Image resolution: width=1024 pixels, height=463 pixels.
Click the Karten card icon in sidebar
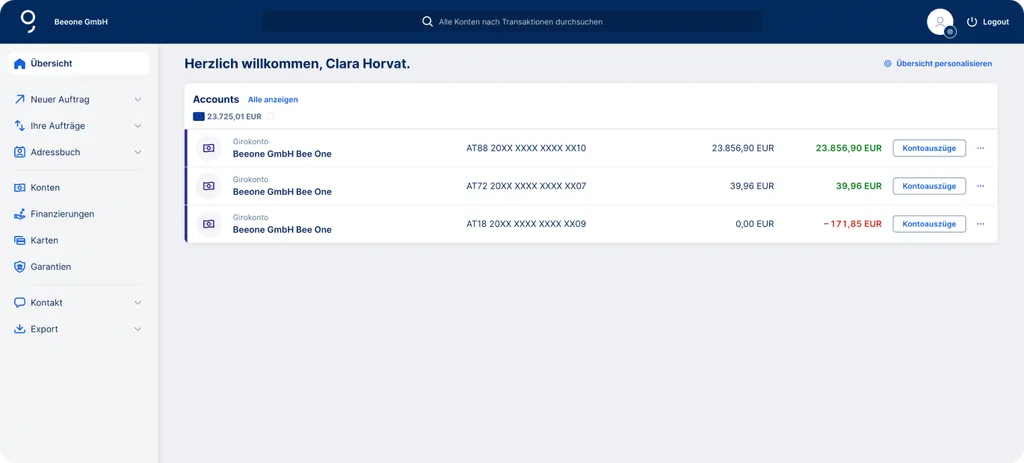20,241
